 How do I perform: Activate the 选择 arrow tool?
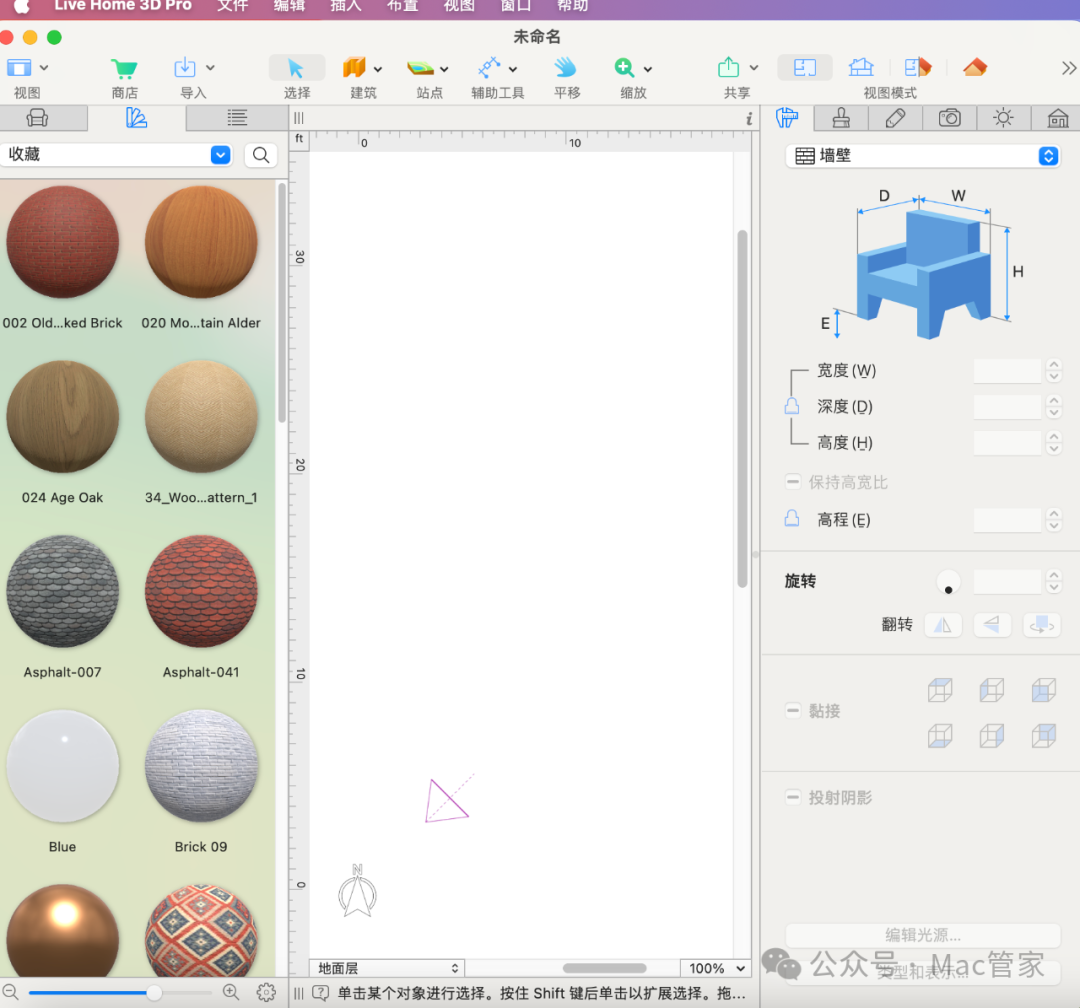pos(296,68)
